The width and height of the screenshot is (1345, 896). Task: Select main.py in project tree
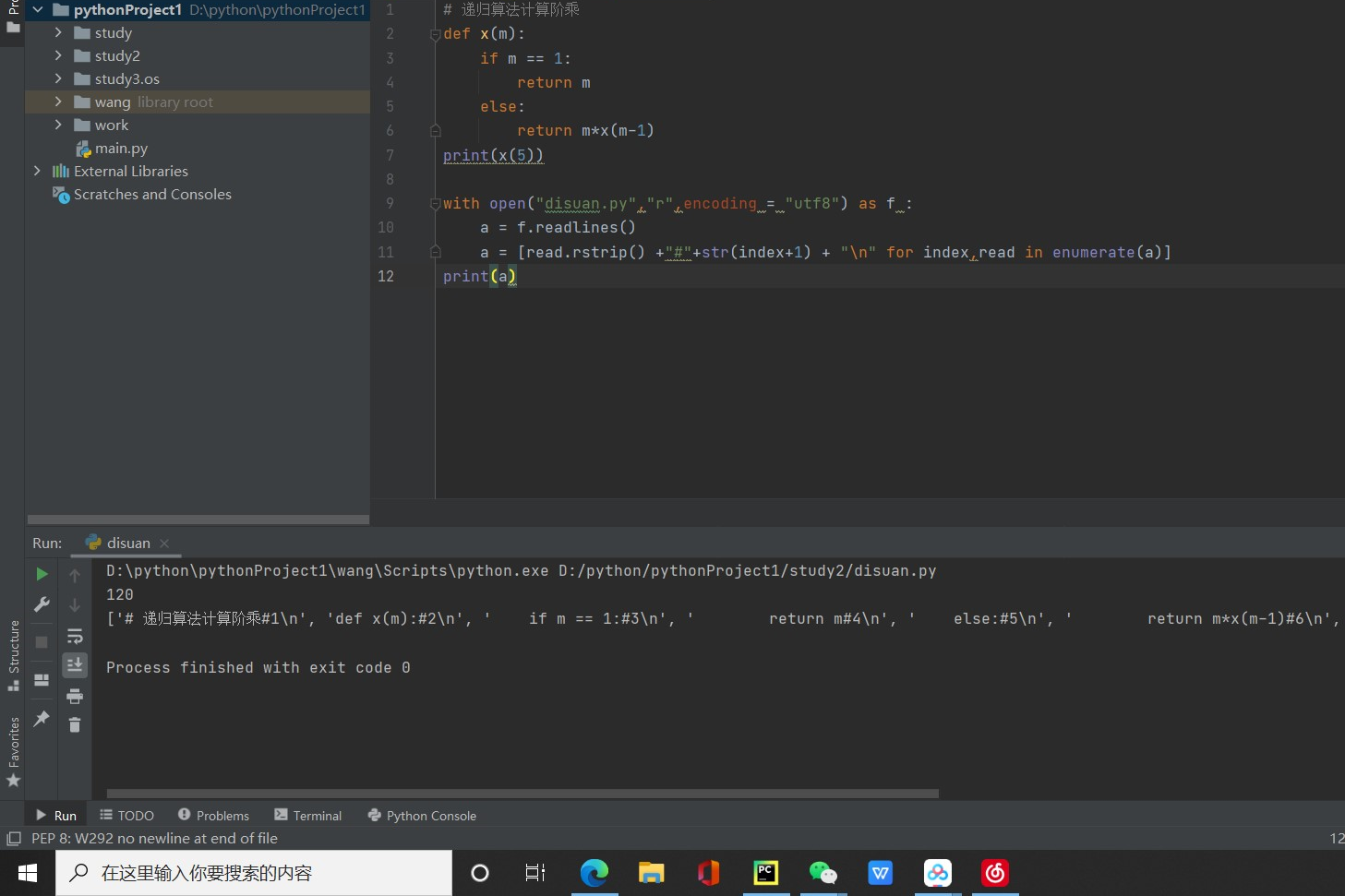[x=121, y=149]
